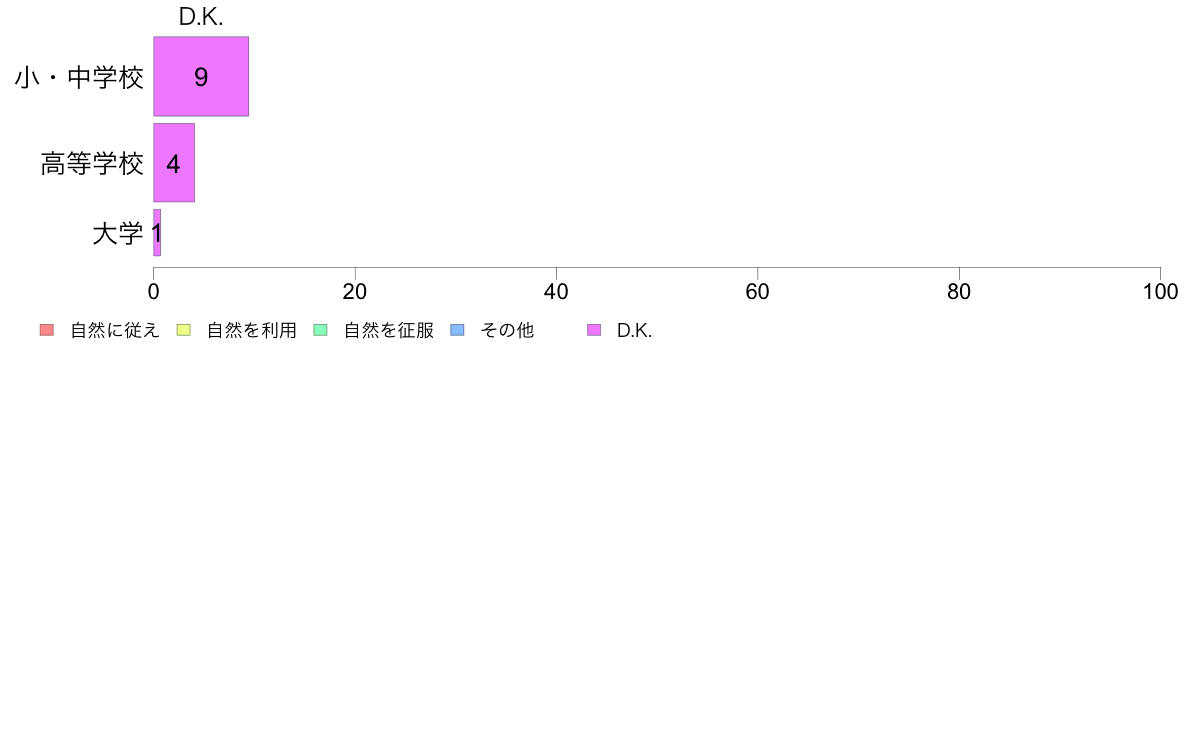1188x736 pixels.
Task: Click the magenta D.K. legend swatch
Action: tap(594, 330)
